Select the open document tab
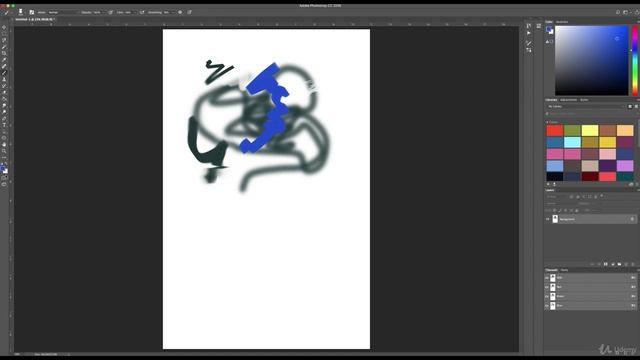 click(35, 19)
